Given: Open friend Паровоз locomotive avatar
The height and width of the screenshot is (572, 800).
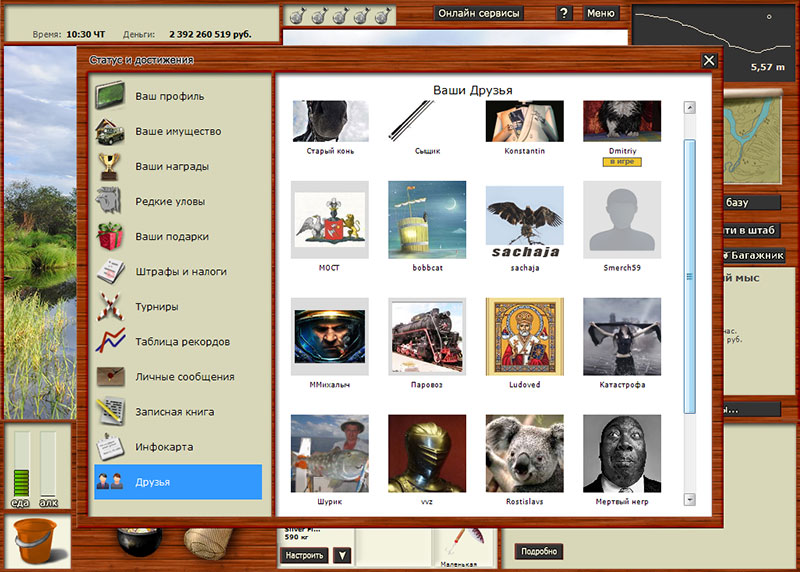Looking at the screenshot, I should [427, 336].
